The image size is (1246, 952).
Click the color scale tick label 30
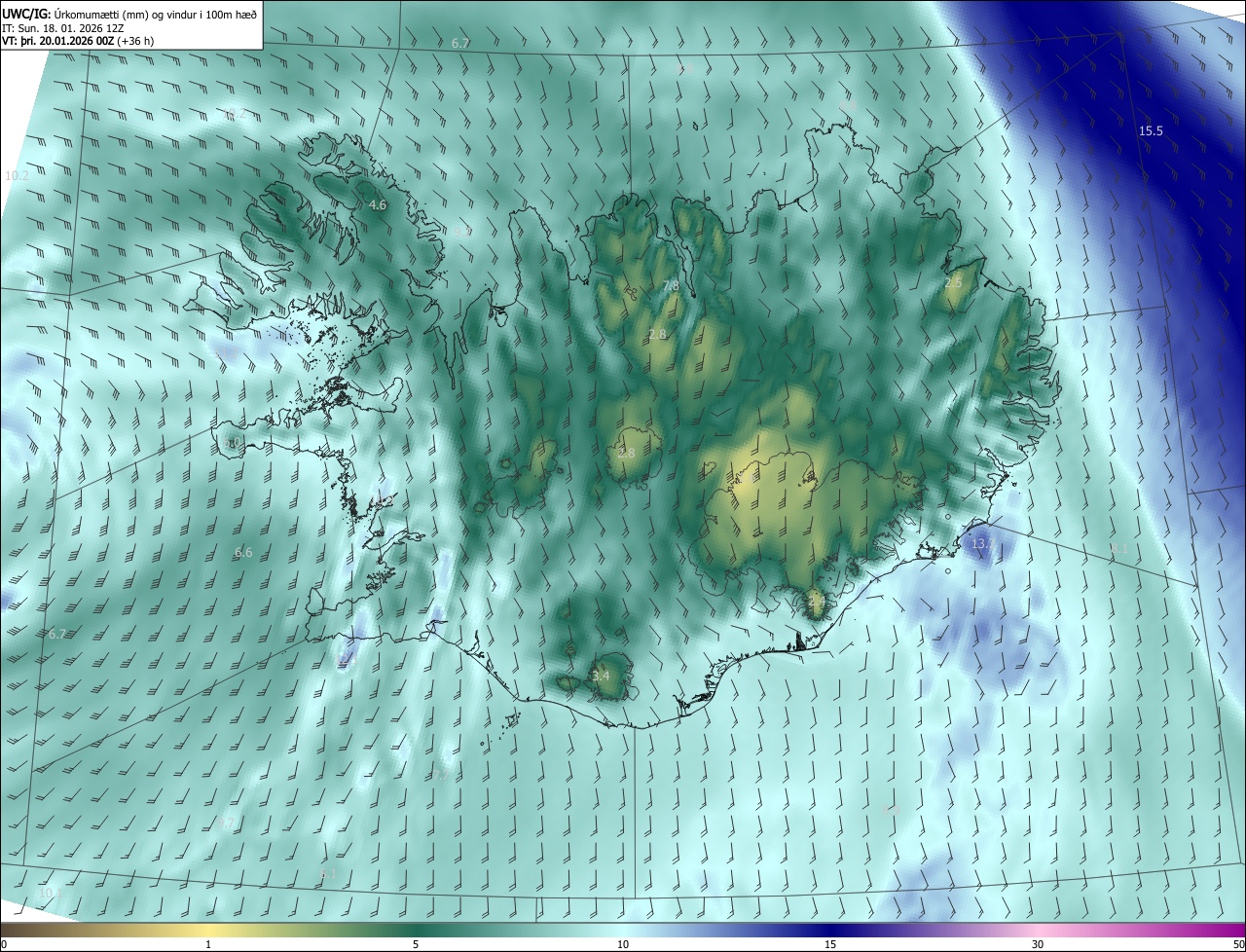(x=1038, y=945)
